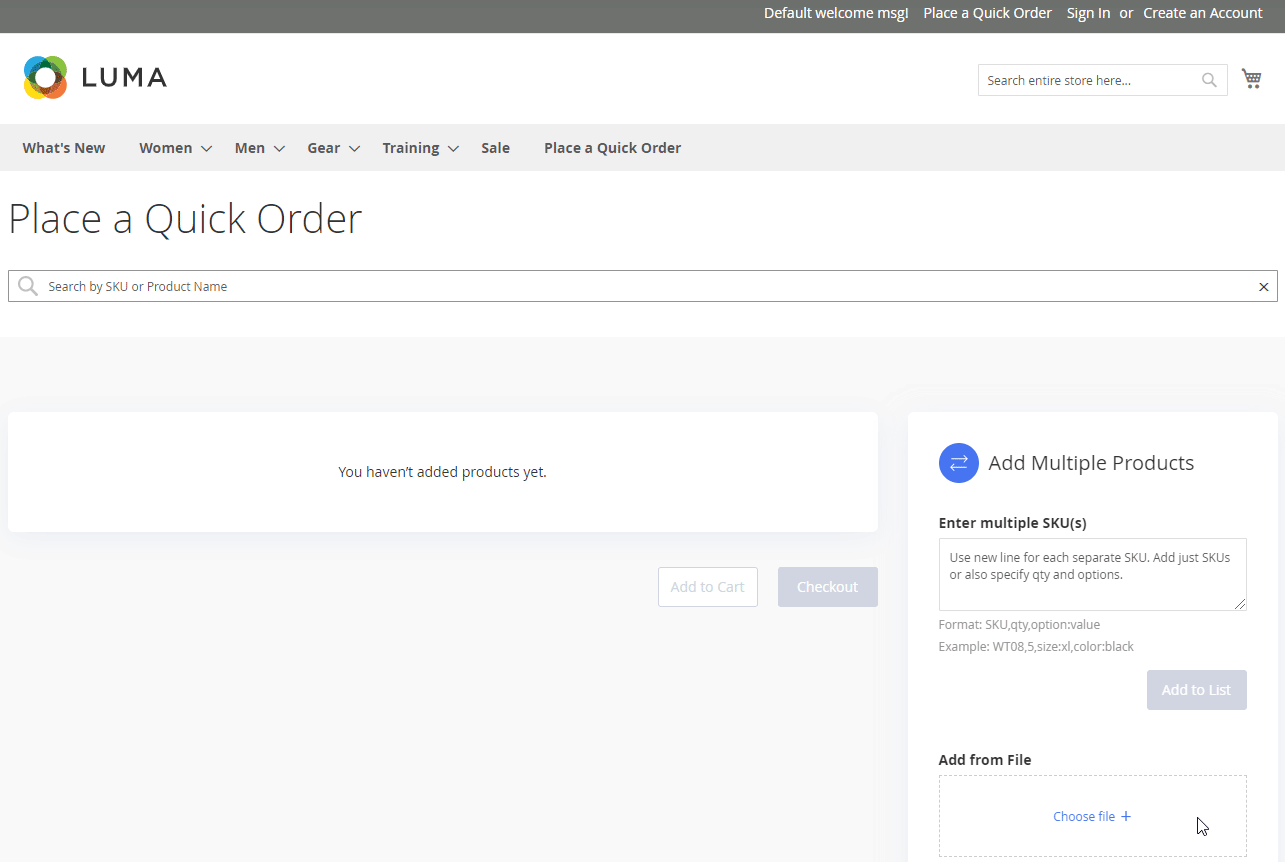Image resolution: width=1285 pixels, height=862 pixels.
Task: Click the Luma logo
Action: click(95, 77)
